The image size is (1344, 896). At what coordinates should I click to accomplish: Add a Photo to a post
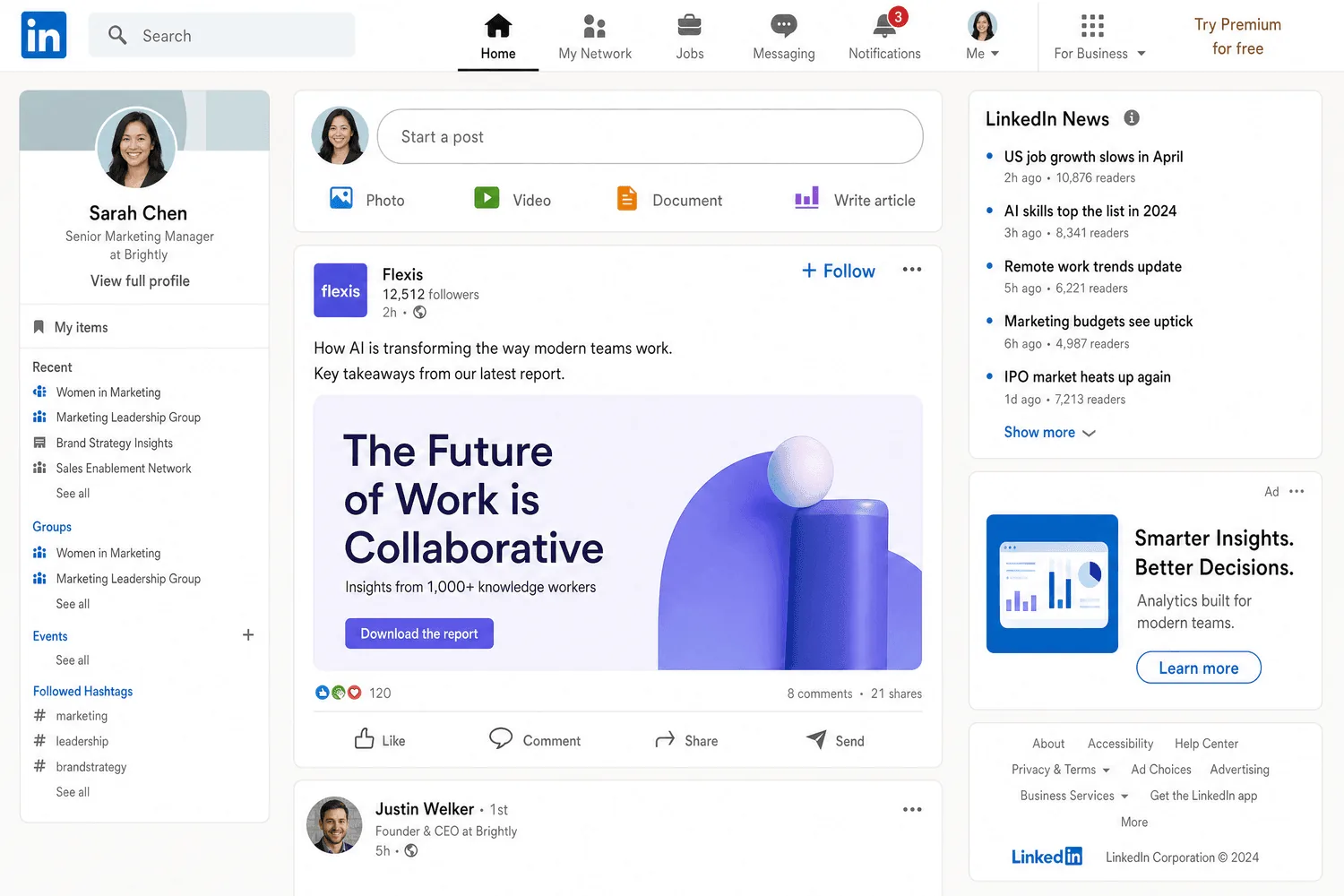click(367, 199)
